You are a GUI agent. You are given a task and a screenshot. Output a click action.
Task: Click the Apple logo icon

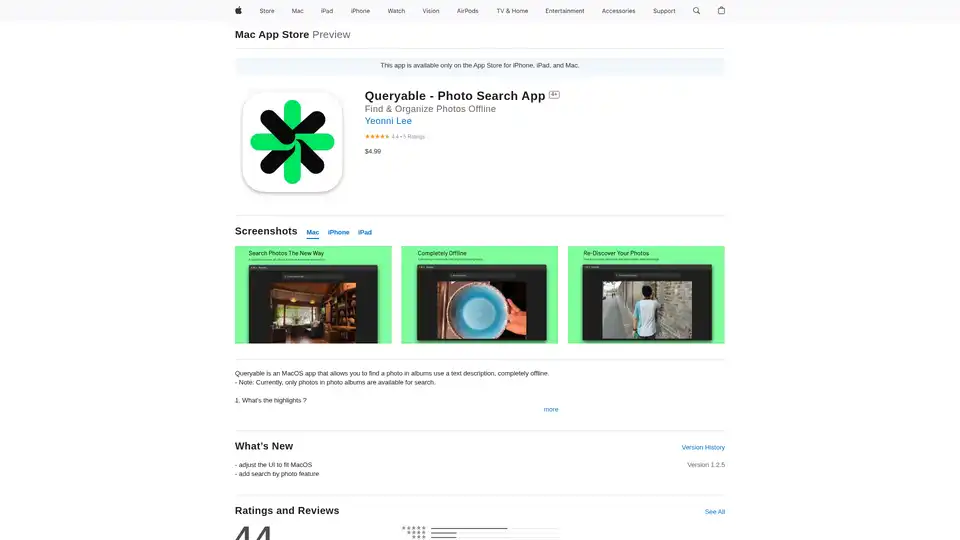(x=238, y=11)
